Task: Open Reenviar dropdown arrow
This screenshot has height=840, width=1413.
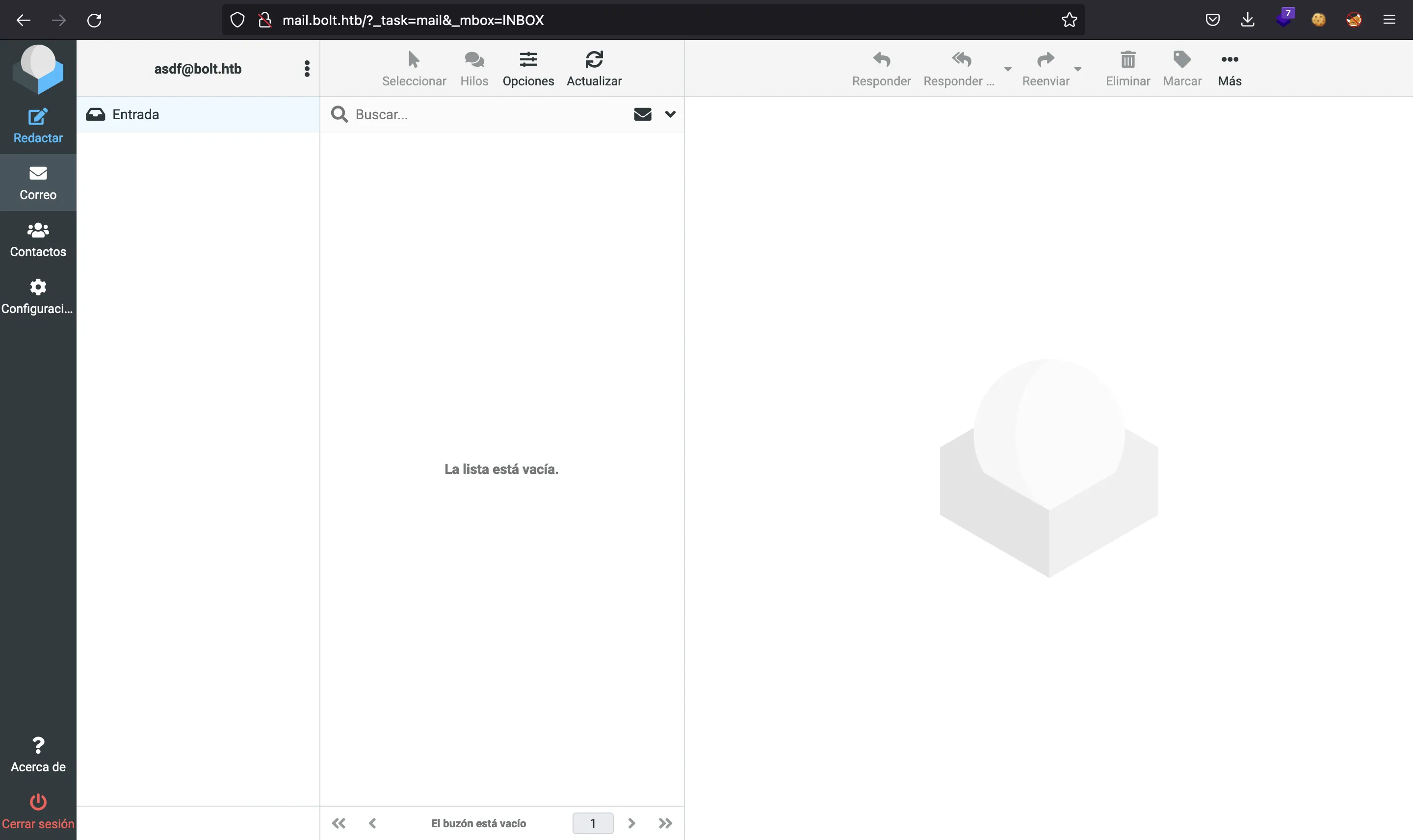Action: (x=1077, y=69)
